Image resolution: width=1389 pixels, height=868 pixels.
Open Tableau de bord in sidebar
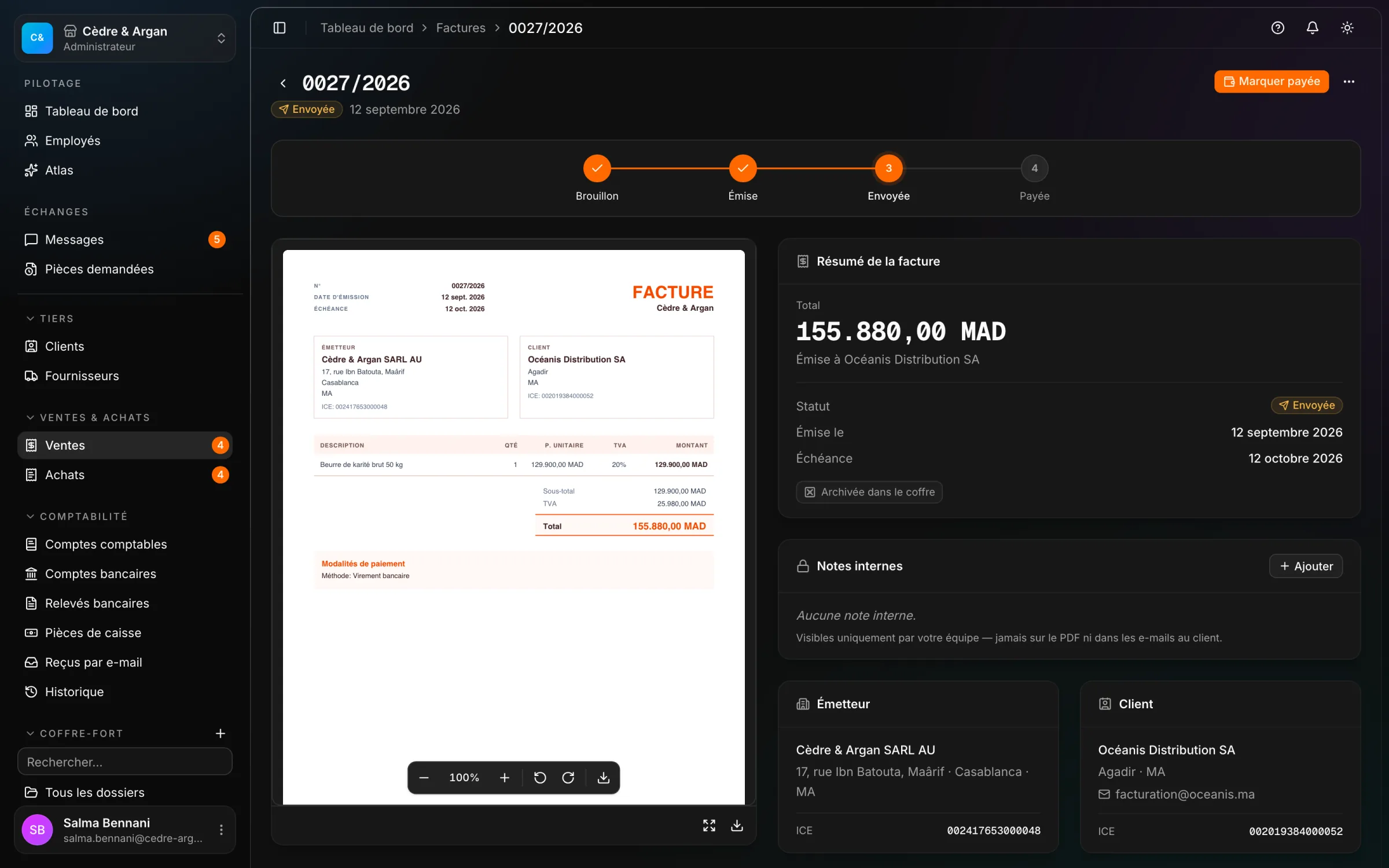pos(125,111)
